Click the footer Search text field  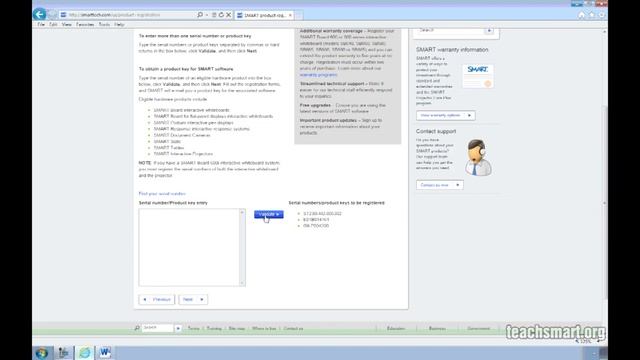(158, 328)
